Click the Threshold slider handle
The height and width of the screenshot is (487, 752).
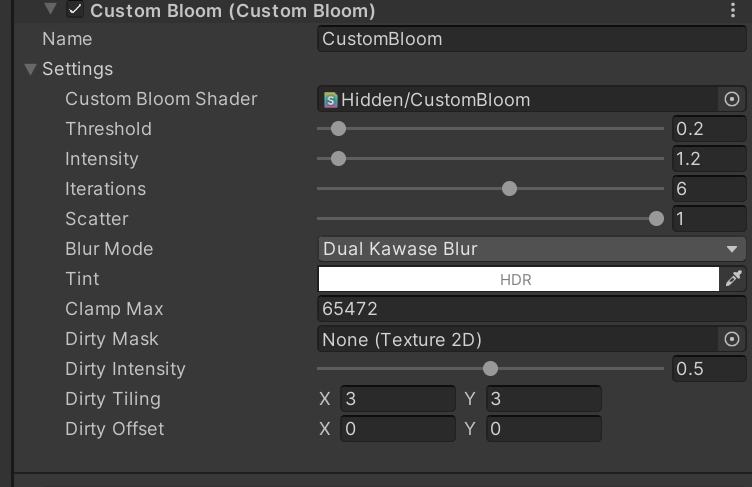(x=338, y=129)
